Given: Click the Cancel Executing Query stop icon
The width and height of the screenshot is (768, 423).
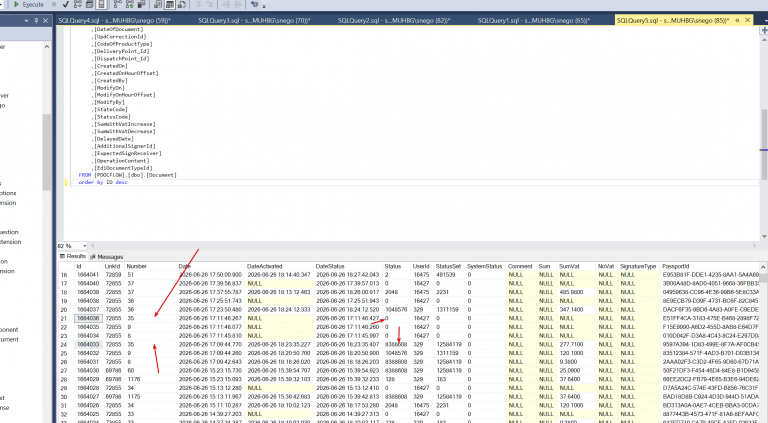Looking at the screenshot, I should 54,4.
